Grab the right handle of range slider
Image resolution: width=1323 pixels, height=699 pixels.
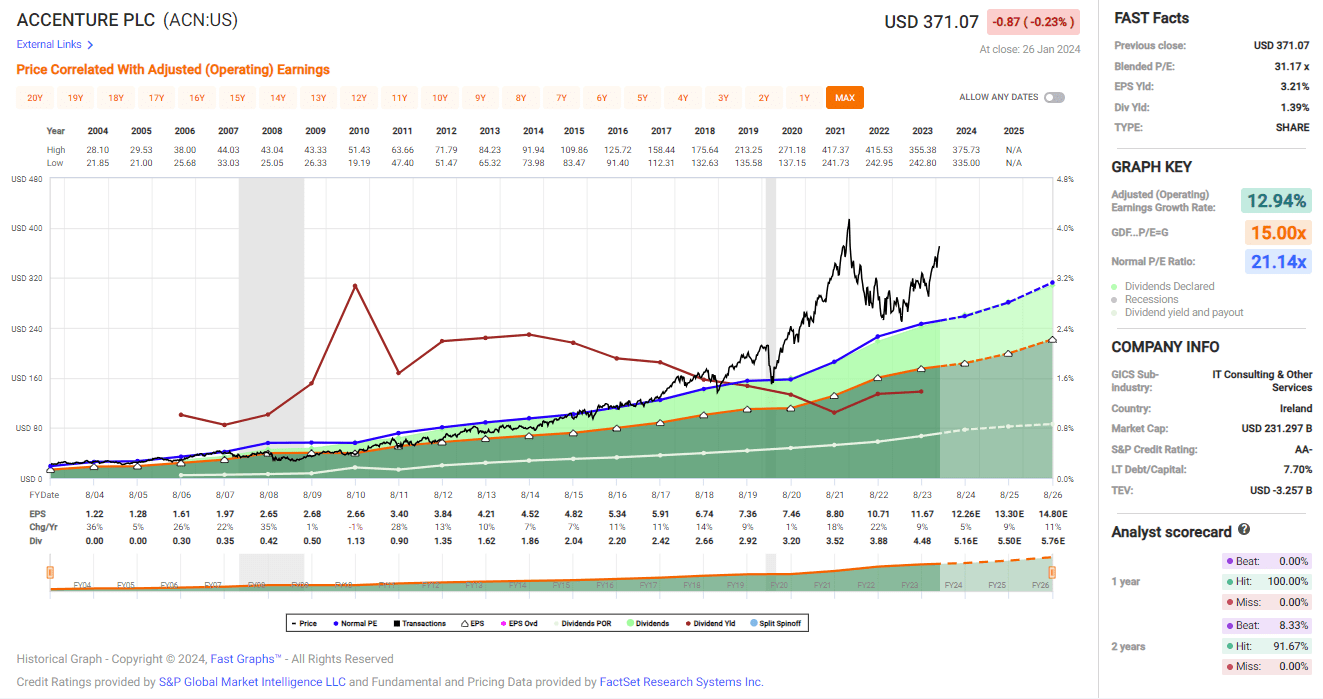(x=1052, y=572)
